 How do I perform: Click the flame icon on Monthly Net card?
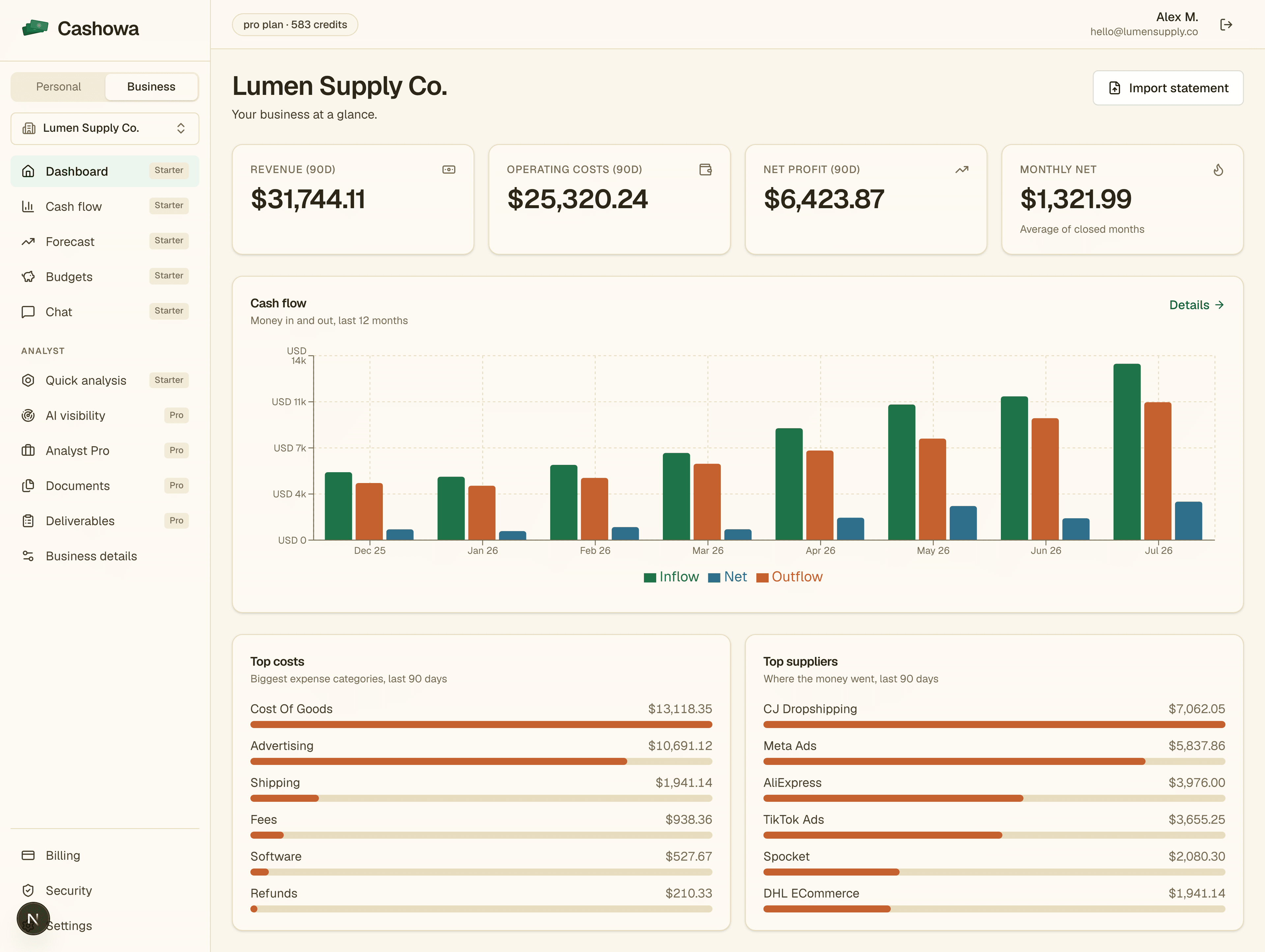point(1219,169)
